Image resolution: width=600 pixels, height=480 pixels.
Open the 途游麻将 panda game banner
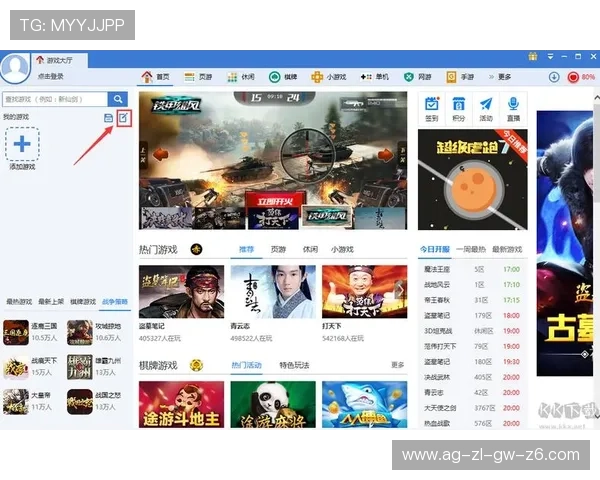273,404
